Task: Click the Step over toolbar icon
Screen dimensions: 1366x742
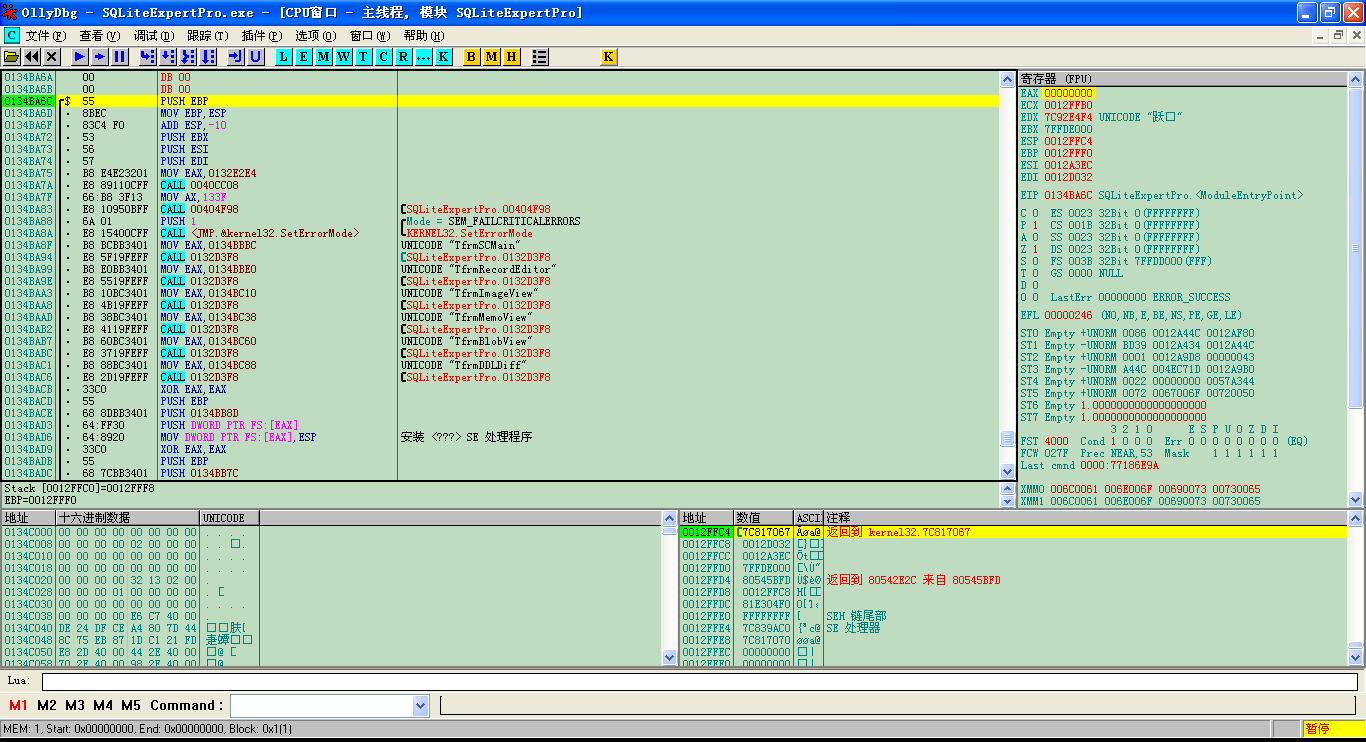Action: (x=168, y=57)
